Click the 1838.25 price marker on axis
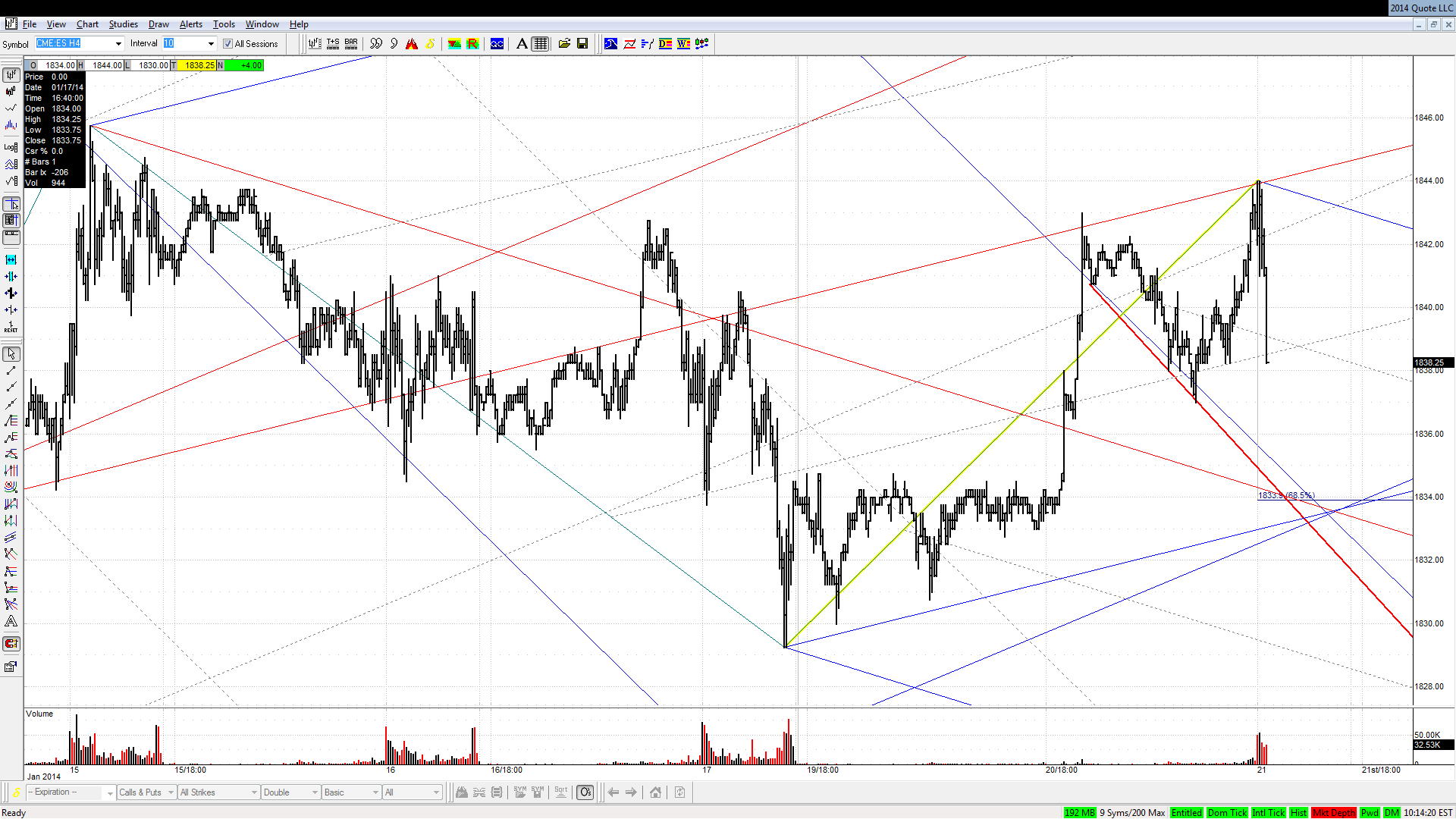 [1433, 362]
